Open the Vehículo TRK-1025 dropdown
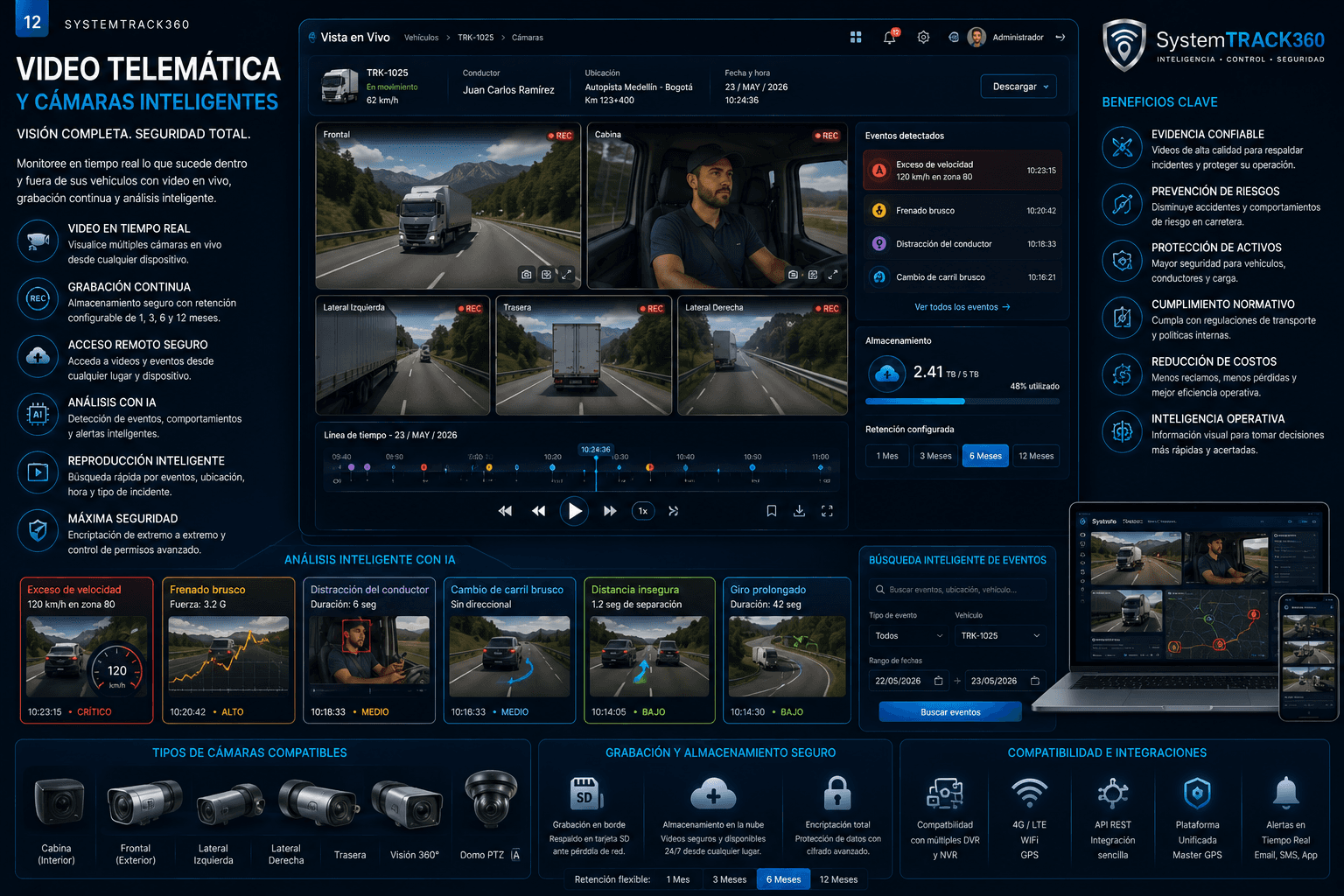This screenshot has height=896, width=1344. (1000, 636)
